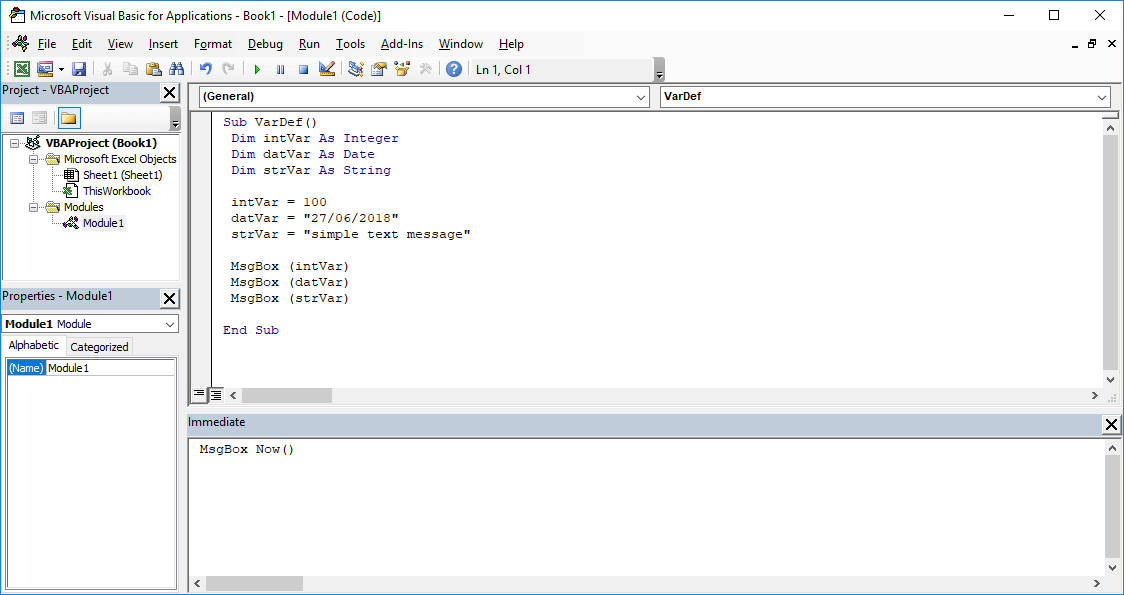Open the Toolbox icon

425,69
